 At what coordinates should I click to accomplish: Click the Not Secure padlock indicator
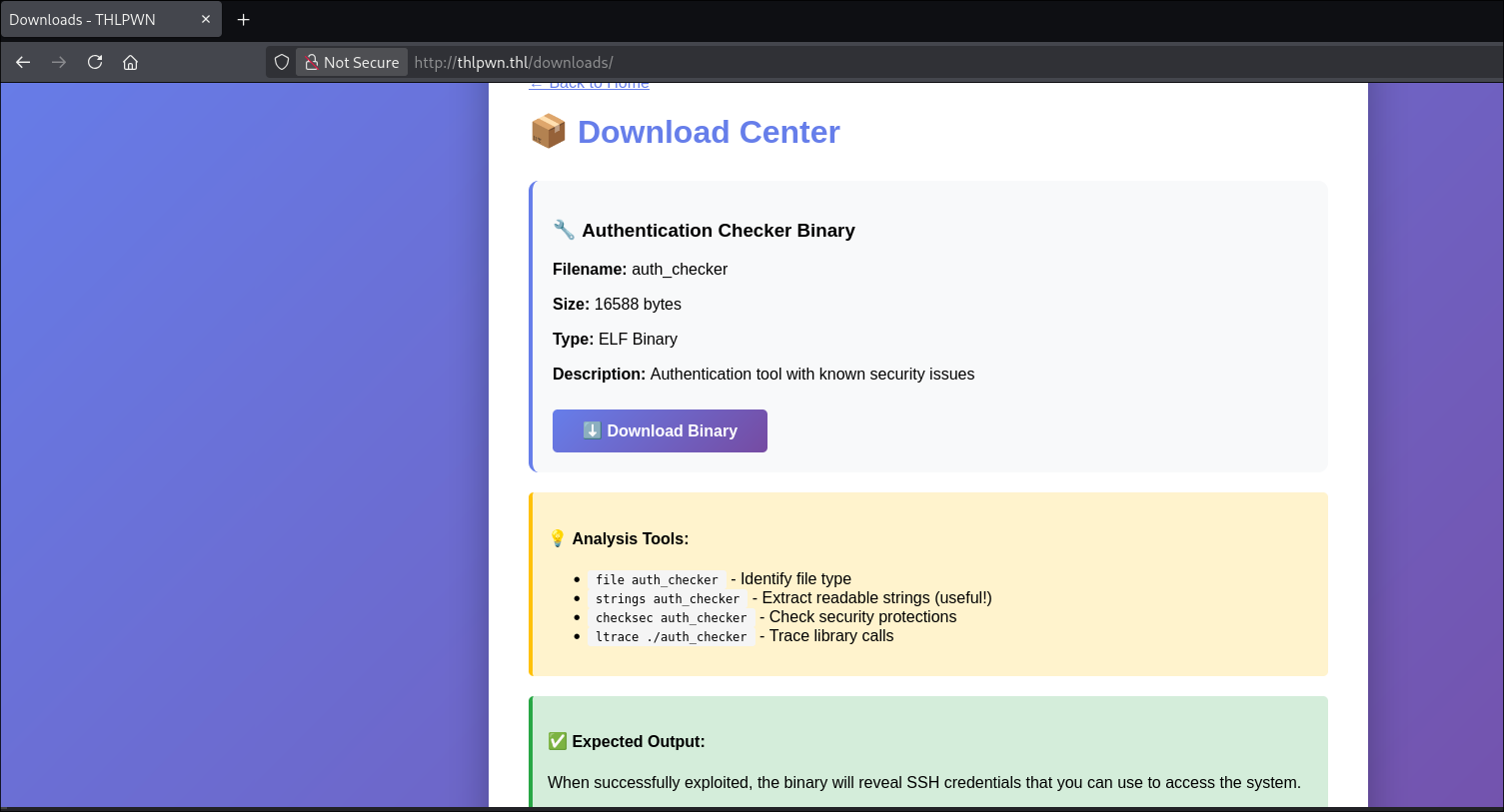[x=352, y=62]
